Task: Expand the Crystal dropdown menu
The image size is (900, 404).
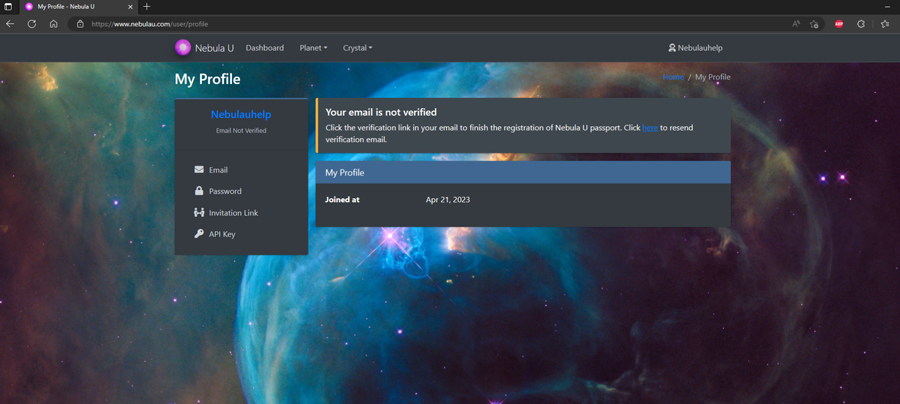Action: (358, 48)
